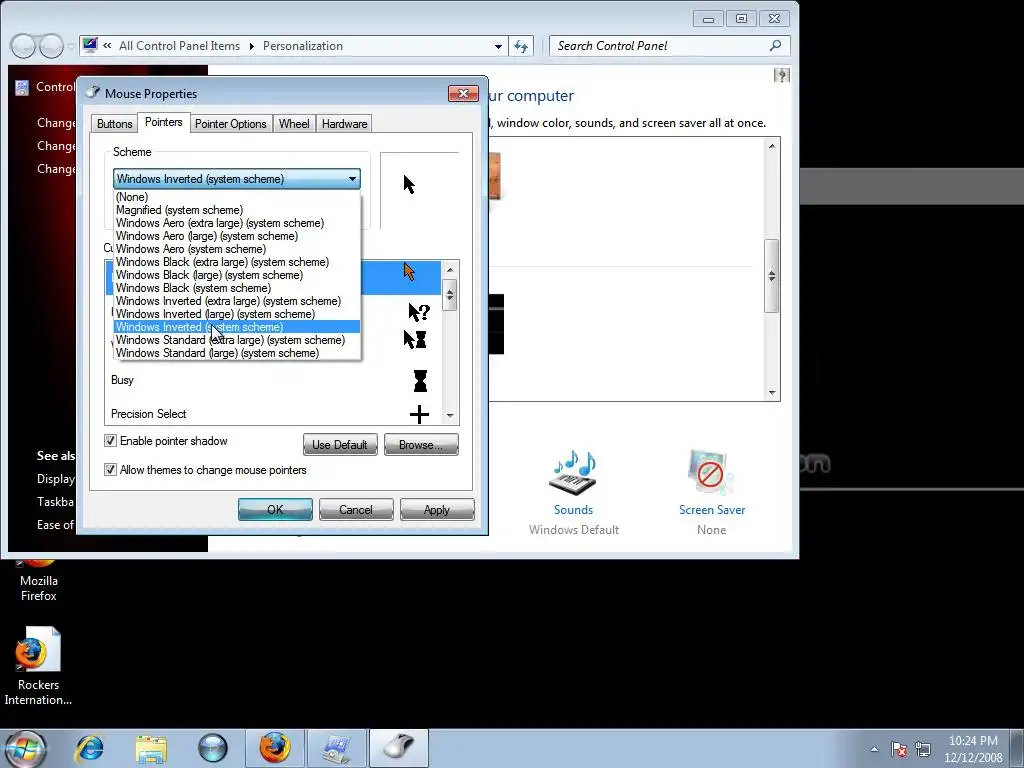Click OK in Mouse Properties
The image size is (1024, 768).
click(x=275, y=509)
